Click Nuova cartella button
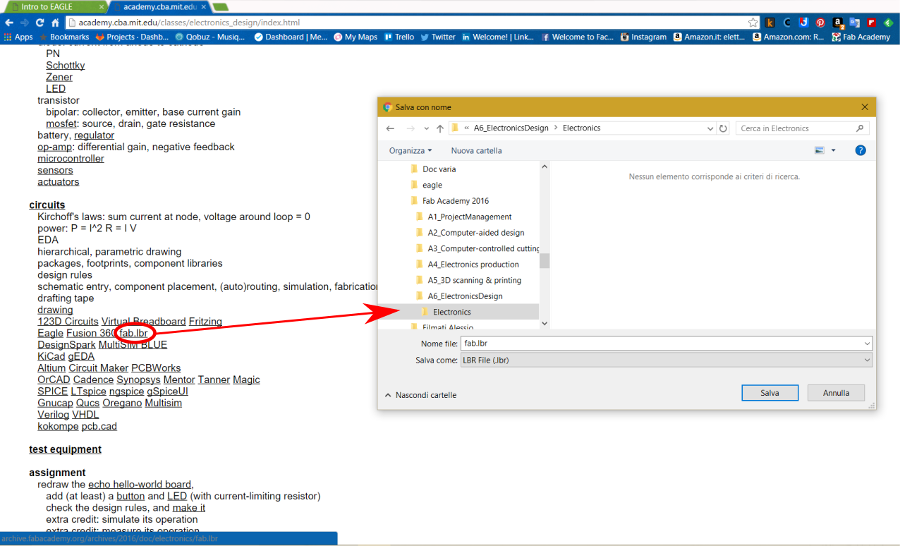 coord(476,150)
